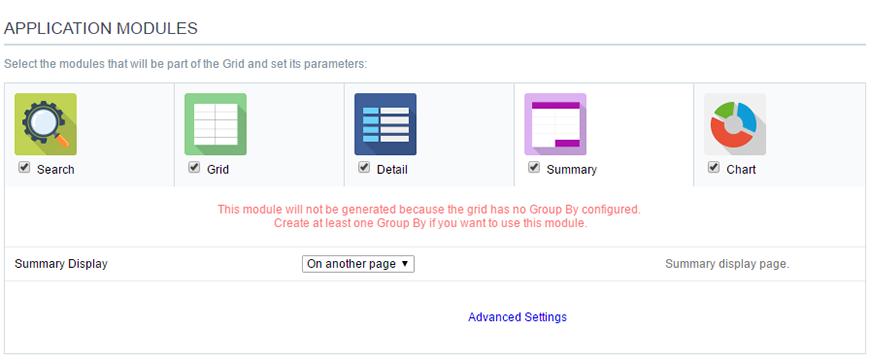Uncheck the Grid module checkbox
This screenshot has width=870, height=361.
click(194, 167)
